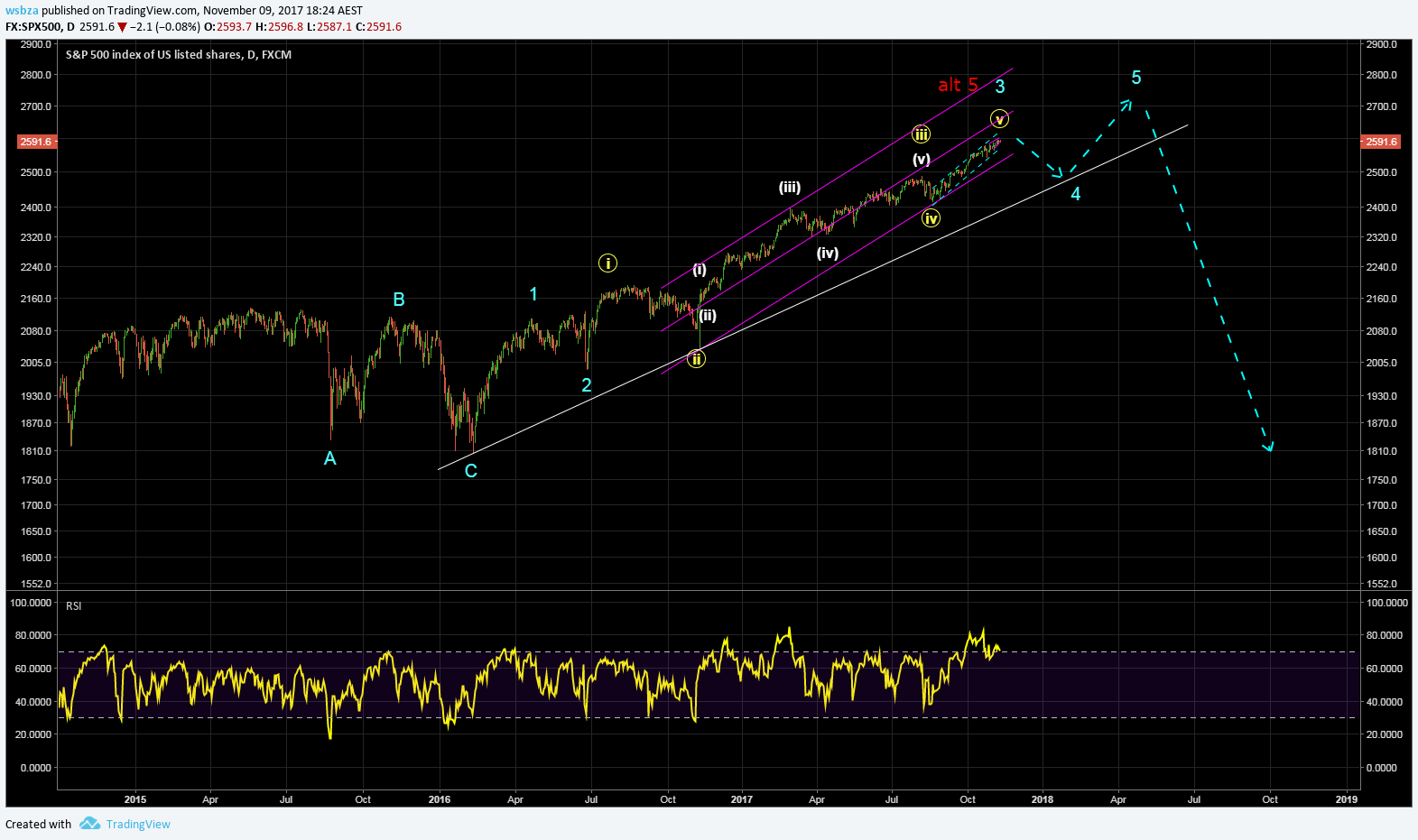Click the cyan wave '1' label
This screenshot has width=1418, height=840.
(x=533, y=294)
